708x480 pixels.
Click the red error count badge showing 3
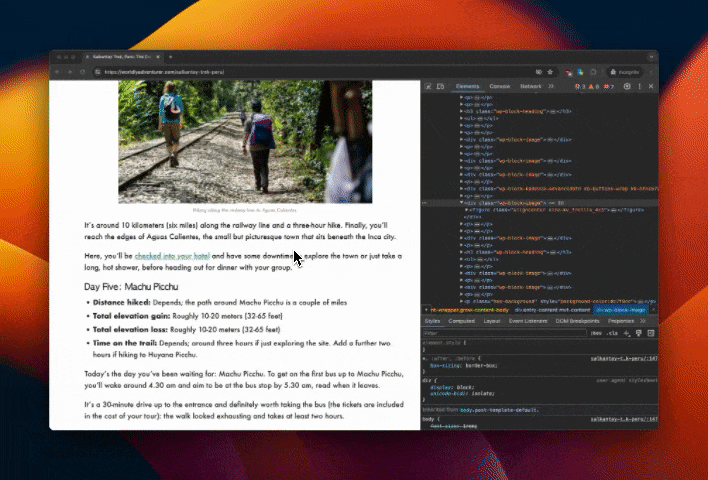pyautogui.click(x=580, y=87)
